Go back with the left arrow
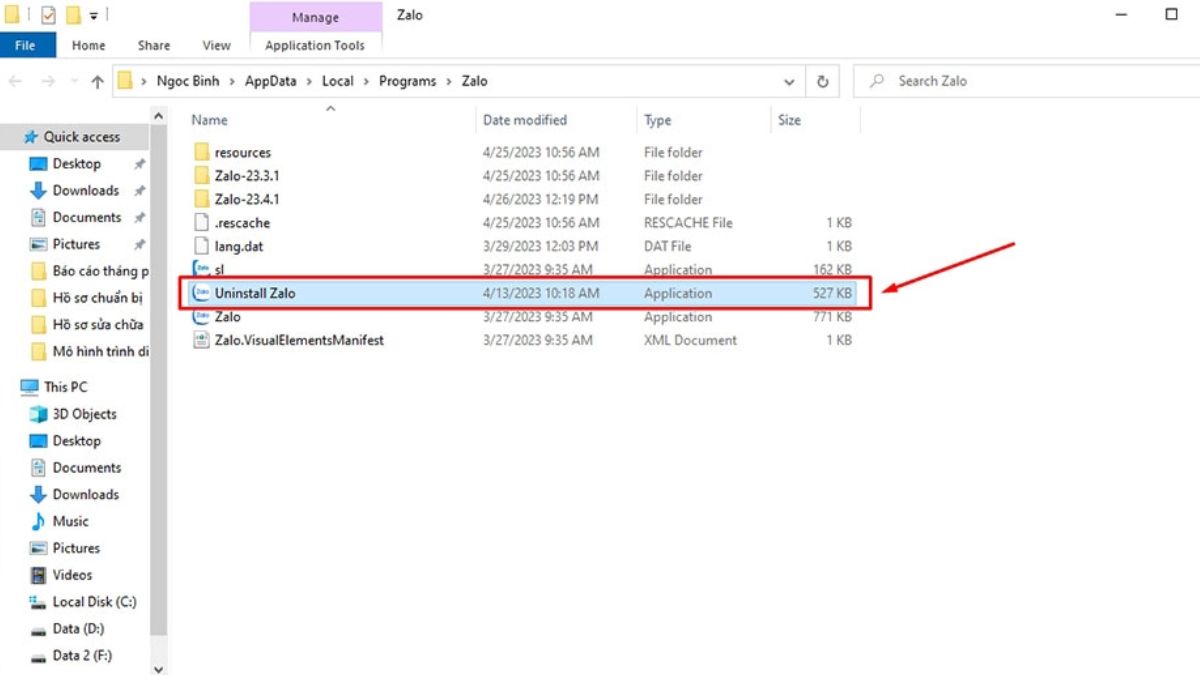1200x675 pixels. 17,82
